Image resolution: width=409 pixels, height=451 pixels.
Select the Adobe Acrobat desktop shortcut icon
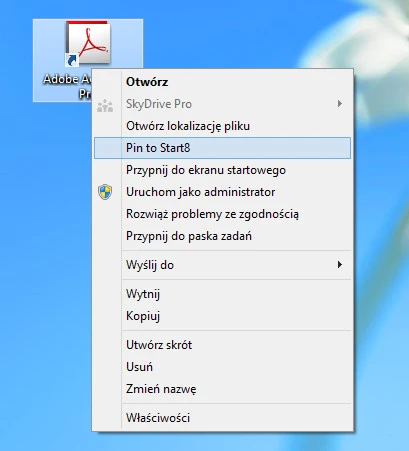point(88,43)
